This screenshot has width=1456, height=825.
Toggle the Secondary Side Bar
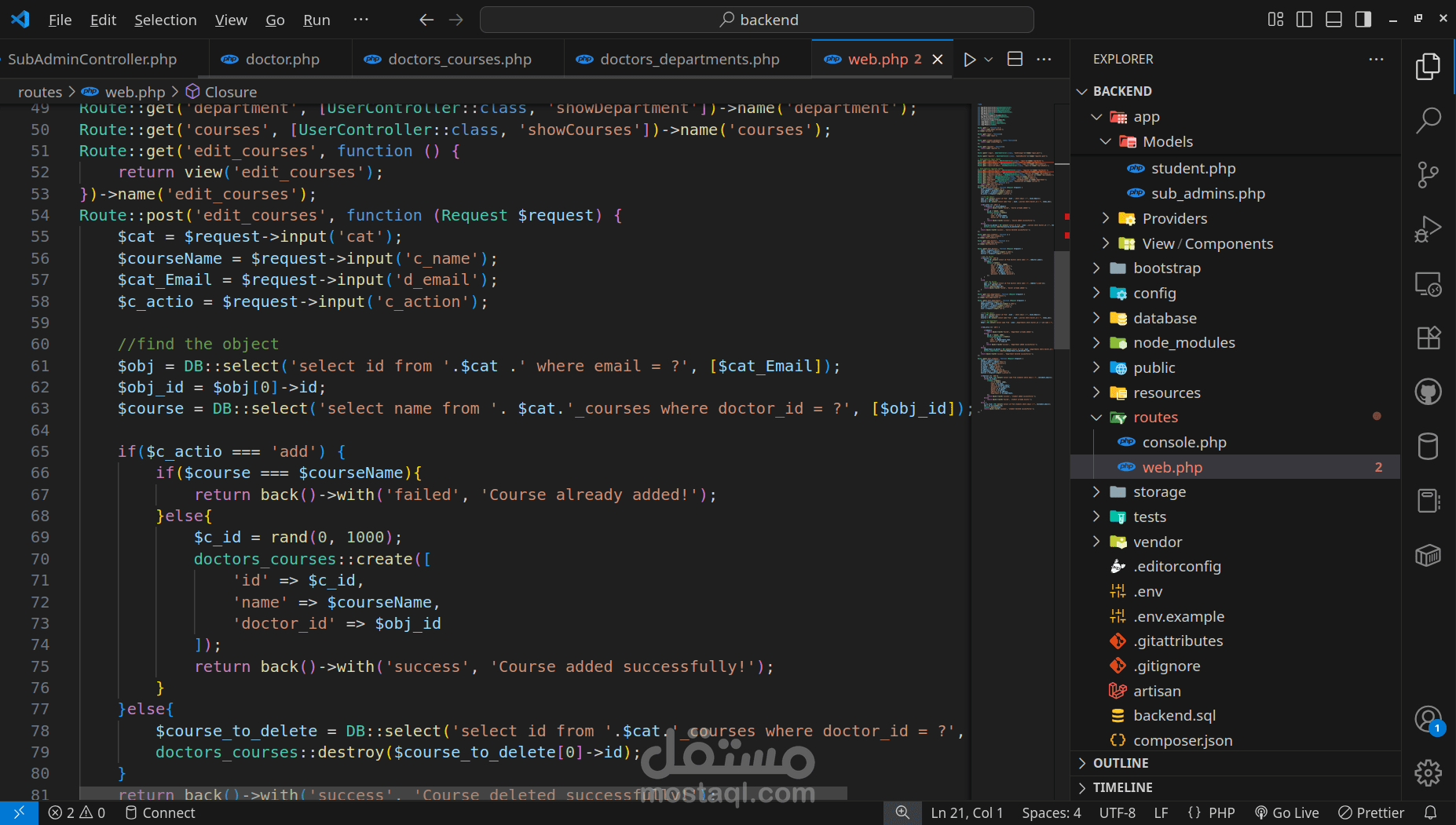tap(1363, 20)
